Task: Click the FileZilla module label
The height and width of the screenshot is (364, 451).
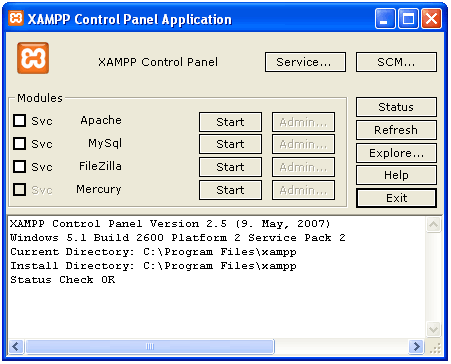Action: [x=100, y=166]
